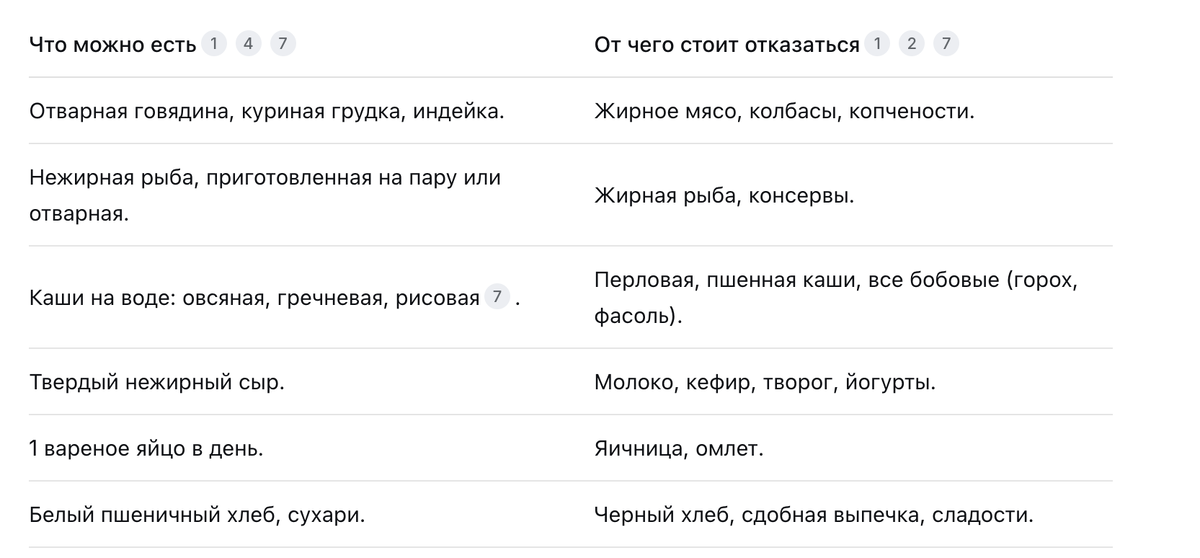This screenshot has width=1200, height=558.
Task: Select the "Твердый нежирный сыр" cell
Action: pos(157,382)
